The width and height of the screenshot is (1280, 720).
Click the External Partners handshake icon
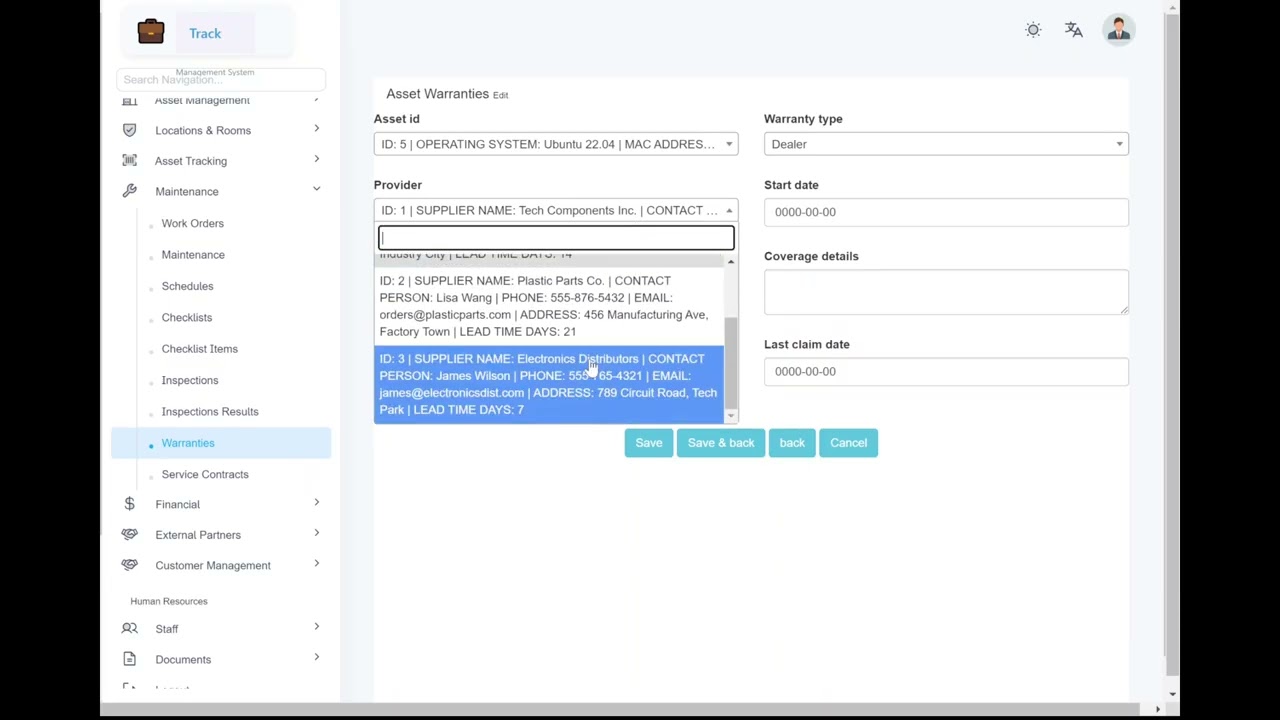[129, 534]
